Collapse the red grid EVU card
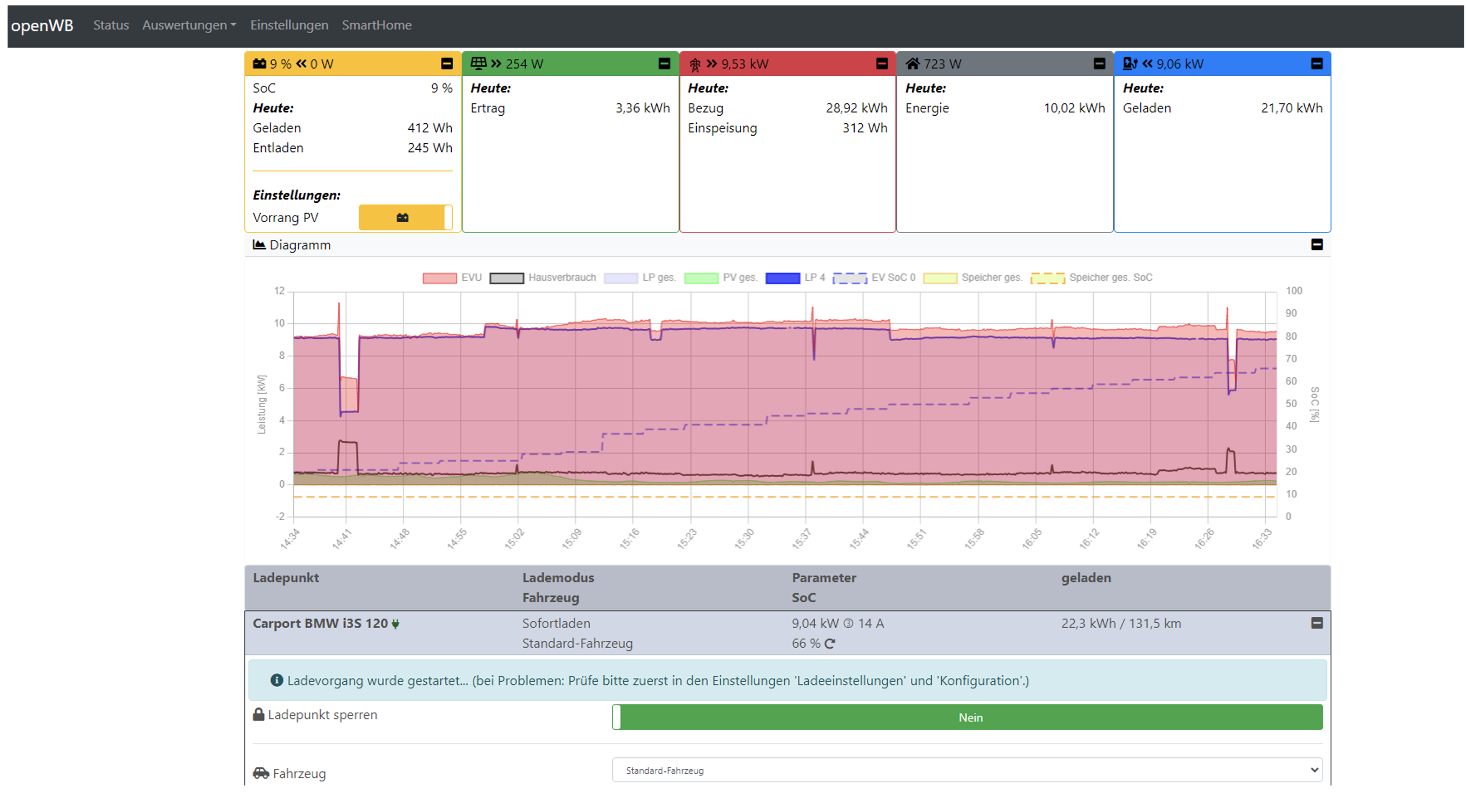The height and width of the screenshot is (812, 1467). click(x=882, y=64)
